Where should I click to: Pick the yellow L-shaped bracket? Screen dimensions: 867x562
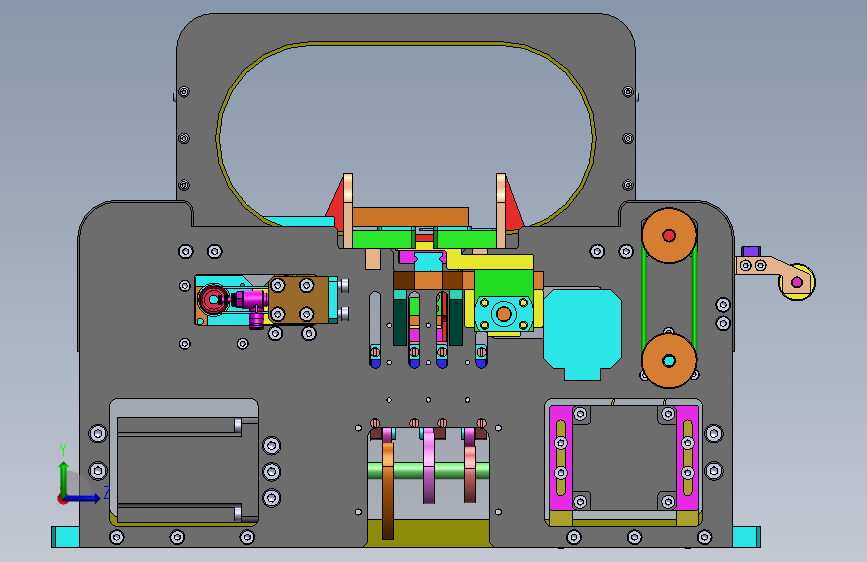pos(492,264)
